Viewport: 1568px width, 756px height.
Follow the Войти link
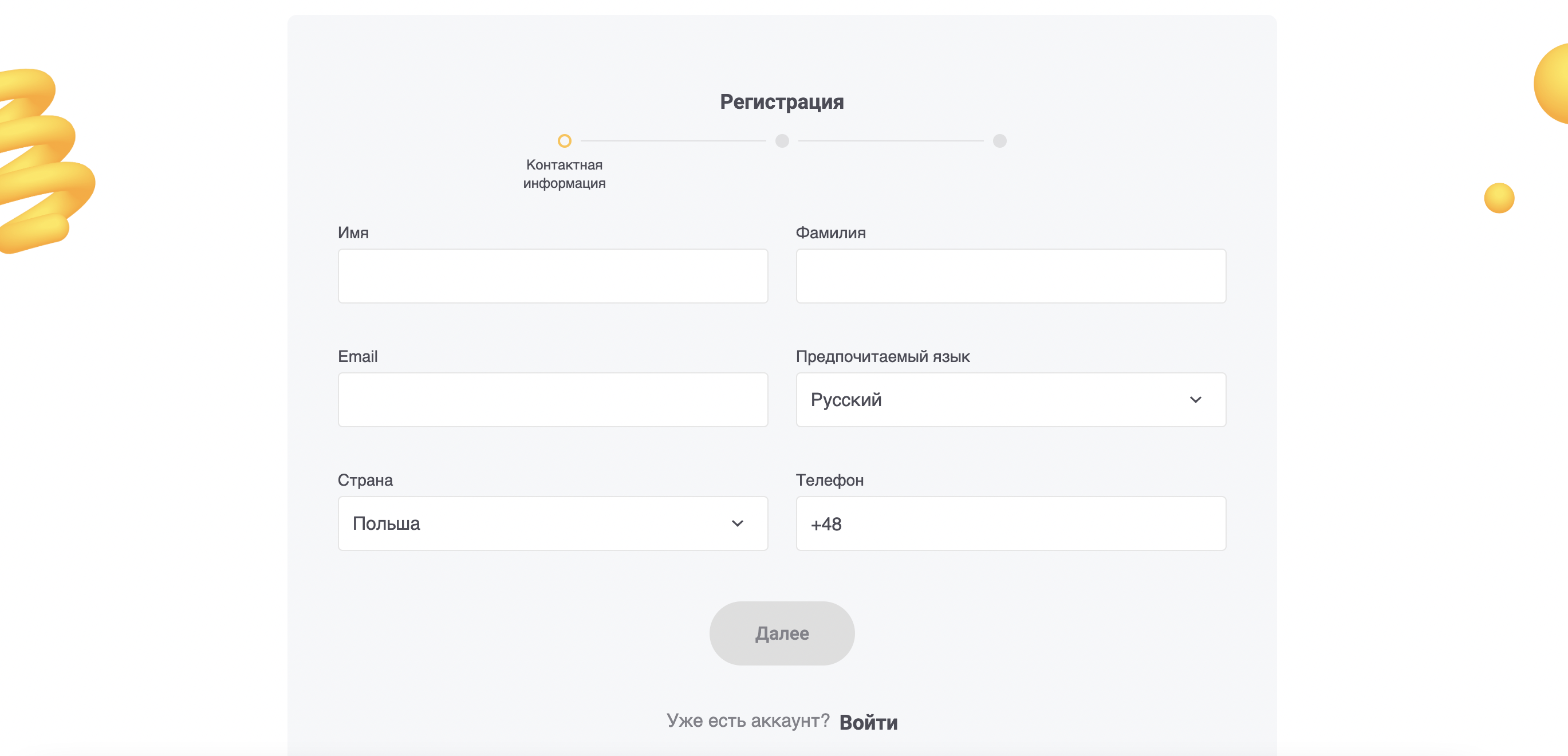868,723
